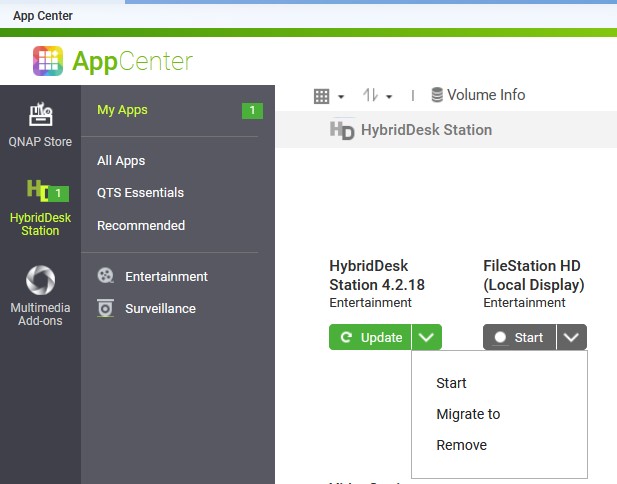Choose Remove from the dropdown menu

[x=461, y=445]
